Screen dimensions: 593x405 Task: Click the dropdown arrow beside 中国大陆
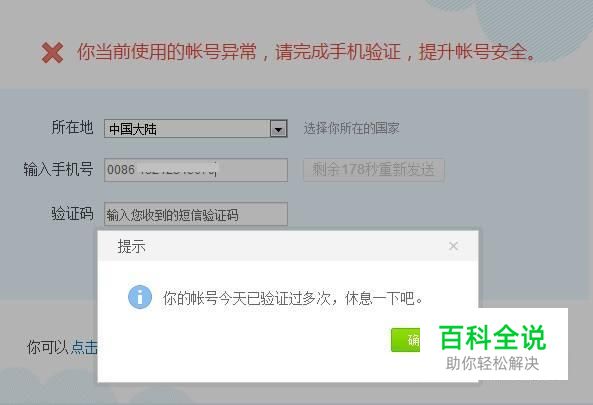click(279, 129)
